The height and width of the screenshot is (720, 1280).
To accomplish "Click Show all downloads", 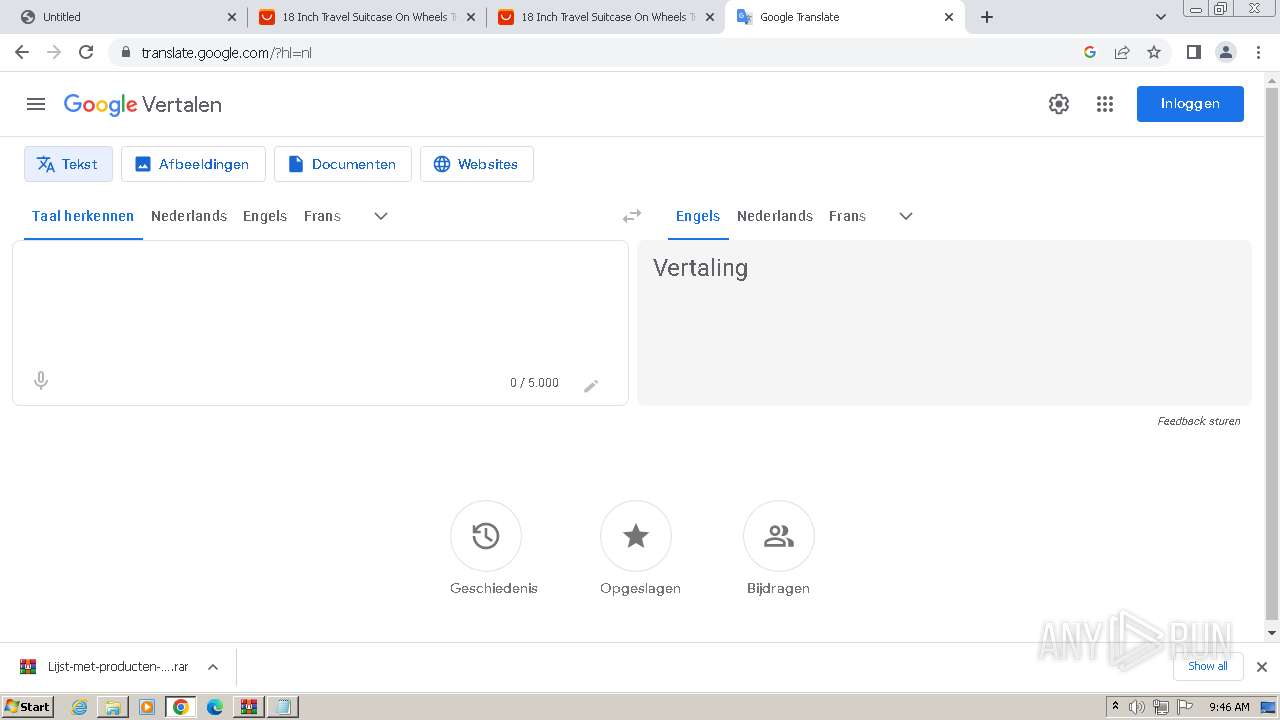I will tap(1208, 667).
